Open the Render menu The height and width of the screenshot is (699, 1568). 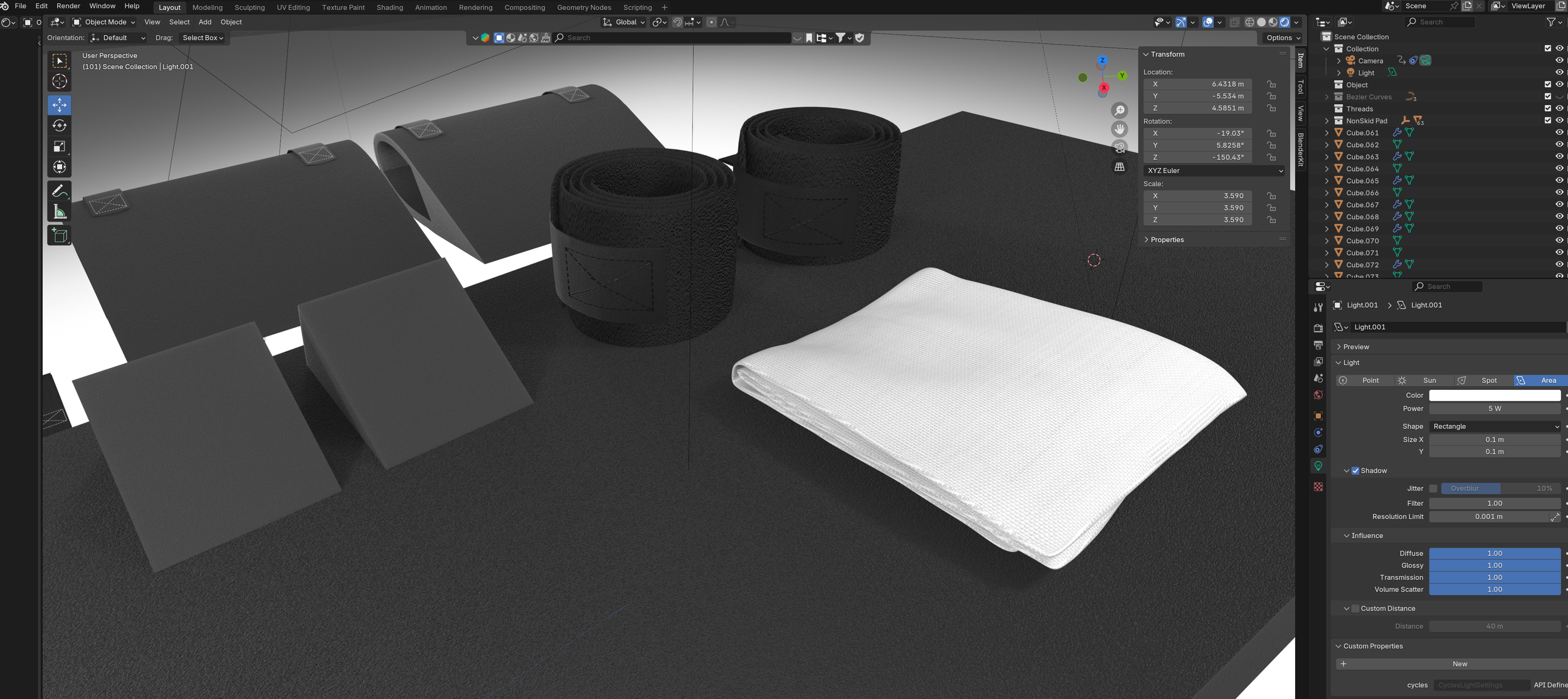[68, 6]
